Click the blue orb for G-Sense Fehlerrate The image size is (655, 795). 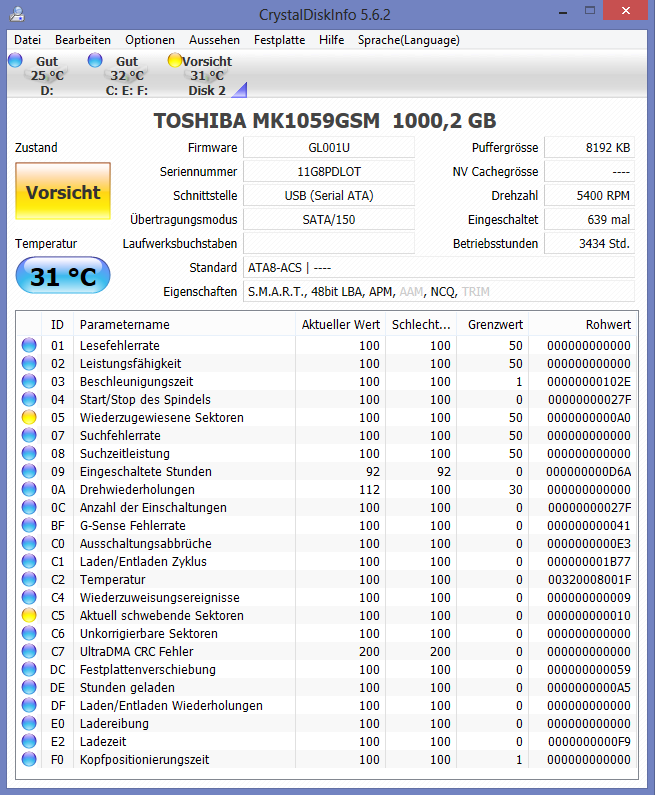click(x=29, y=525)
